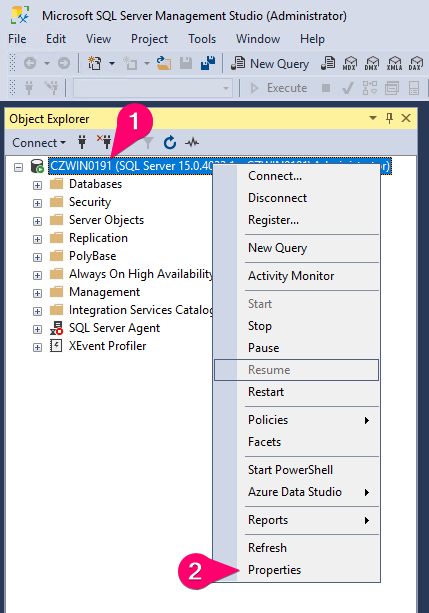Open the File menu

(17, 39)
